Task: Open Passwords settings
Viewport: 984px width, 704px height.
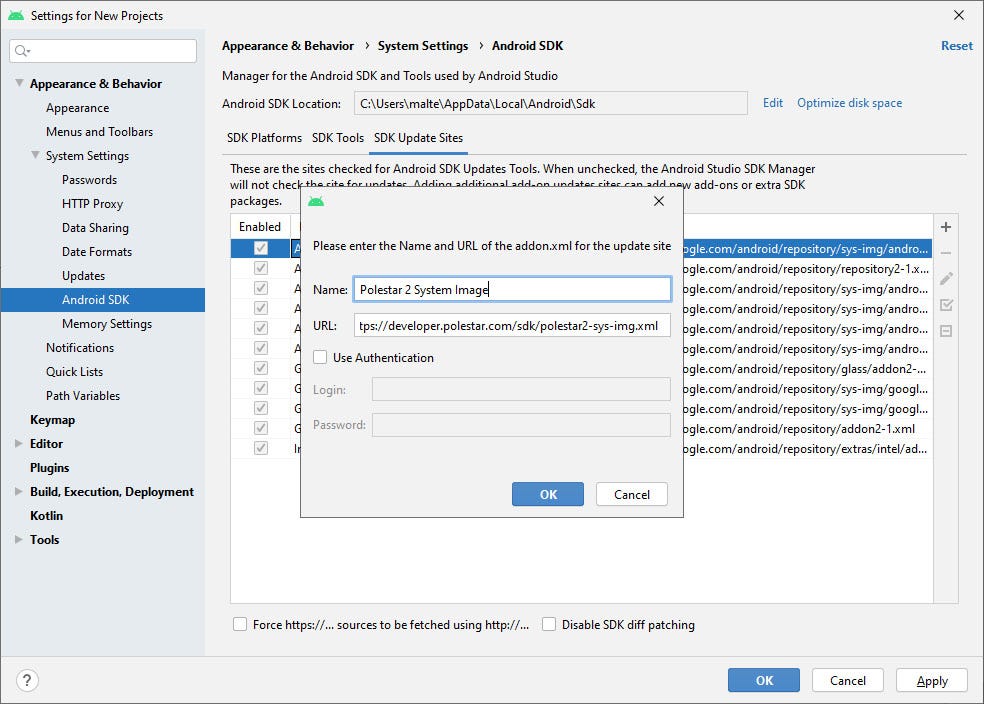Action: [89, 179]
